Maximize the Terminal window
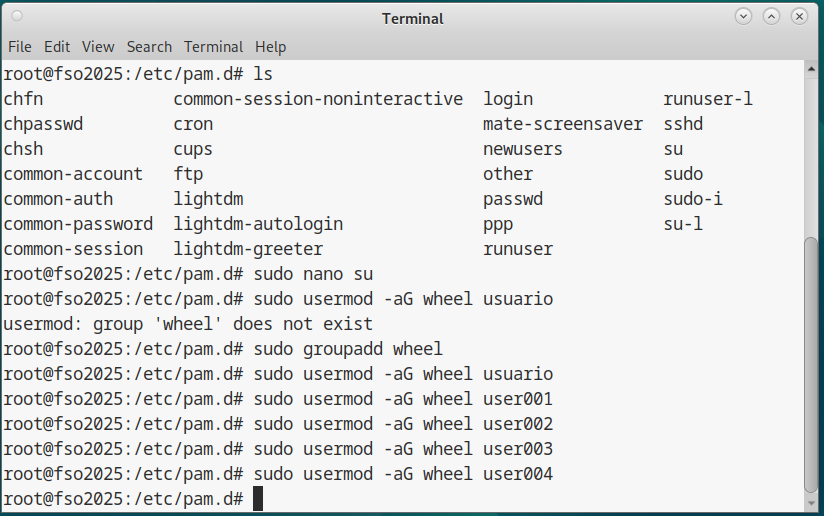The width and height of the screenshot is (824, 516). click(771, 17)
